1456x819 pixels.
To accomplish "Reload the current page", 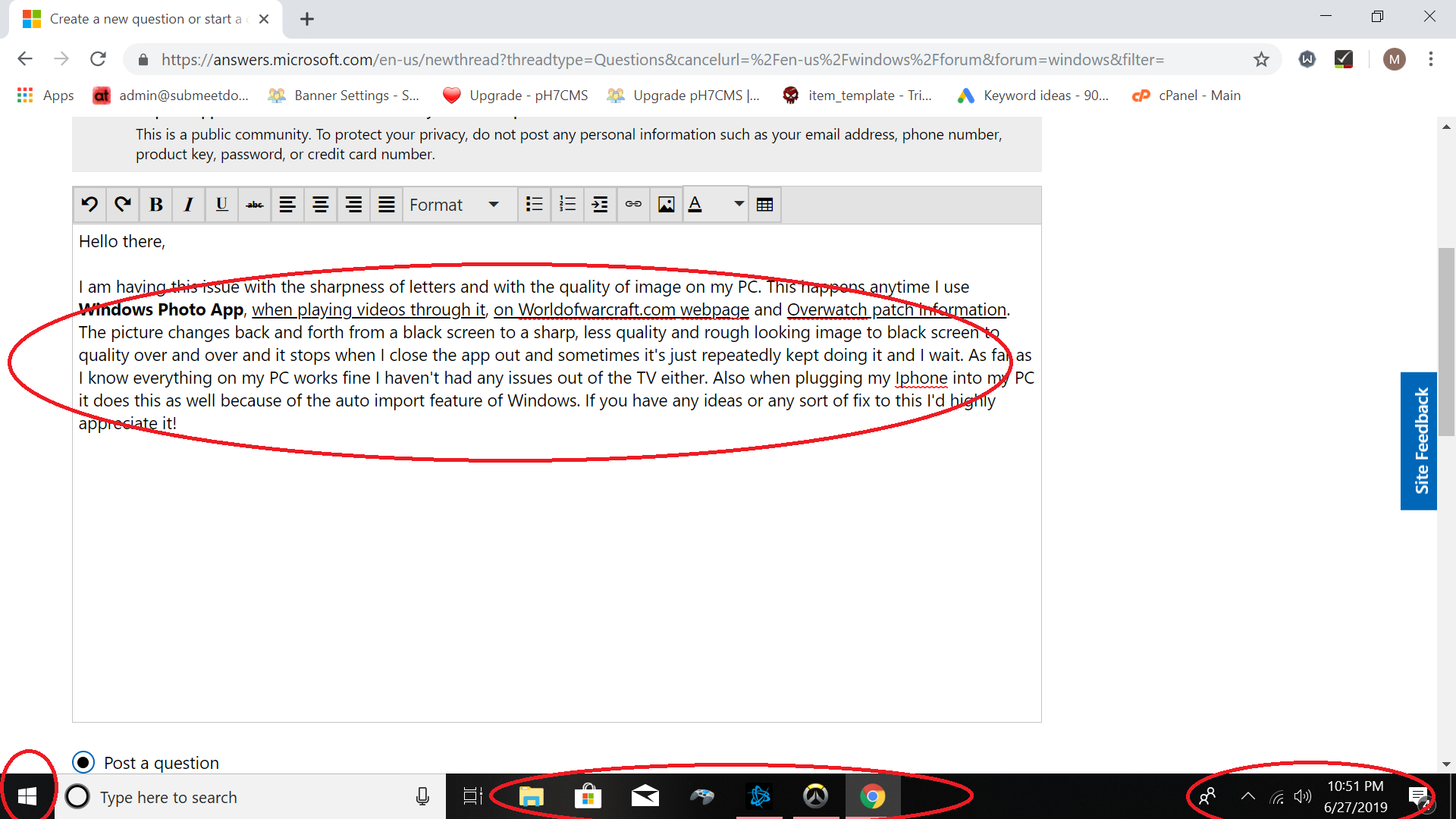I will [98, 59].
